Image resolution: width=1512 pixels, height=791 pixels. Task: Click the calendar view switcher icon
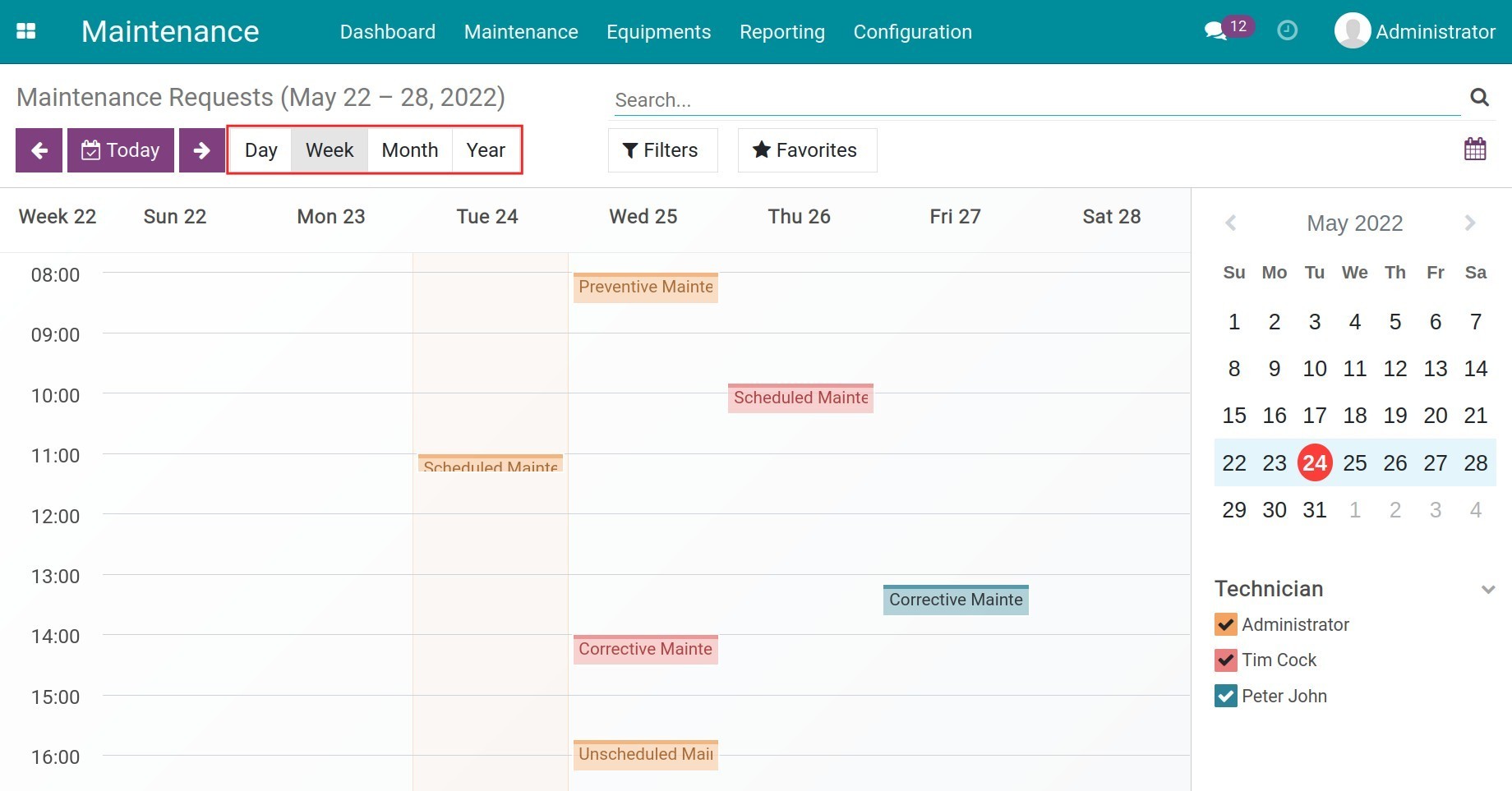[x=1475, y=149]
